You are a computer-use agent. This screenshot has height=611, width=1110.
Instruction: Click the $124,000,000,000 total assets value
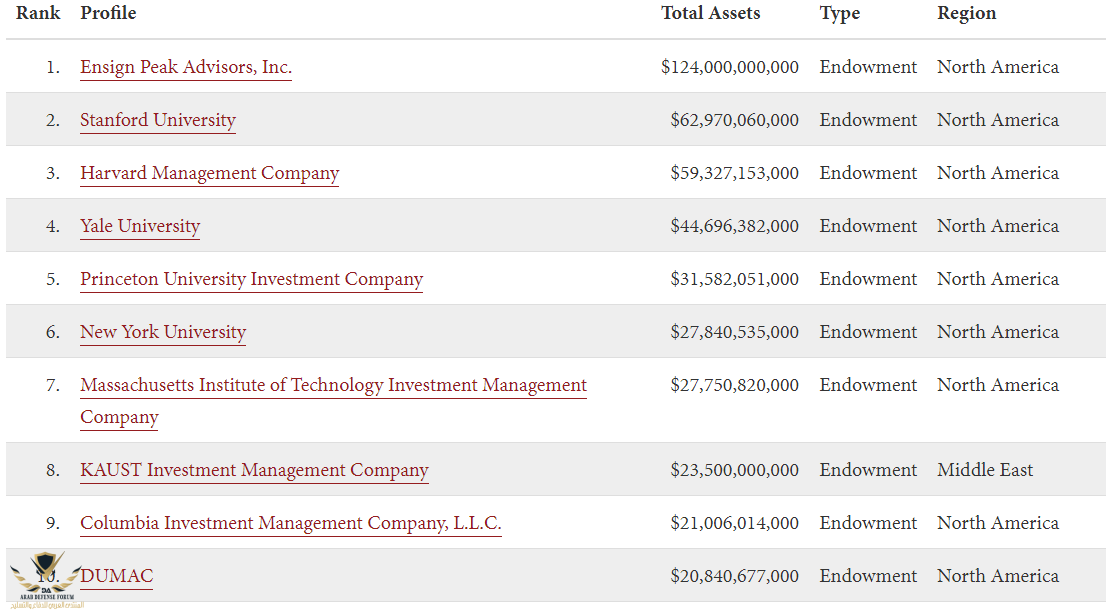point(730,67)
